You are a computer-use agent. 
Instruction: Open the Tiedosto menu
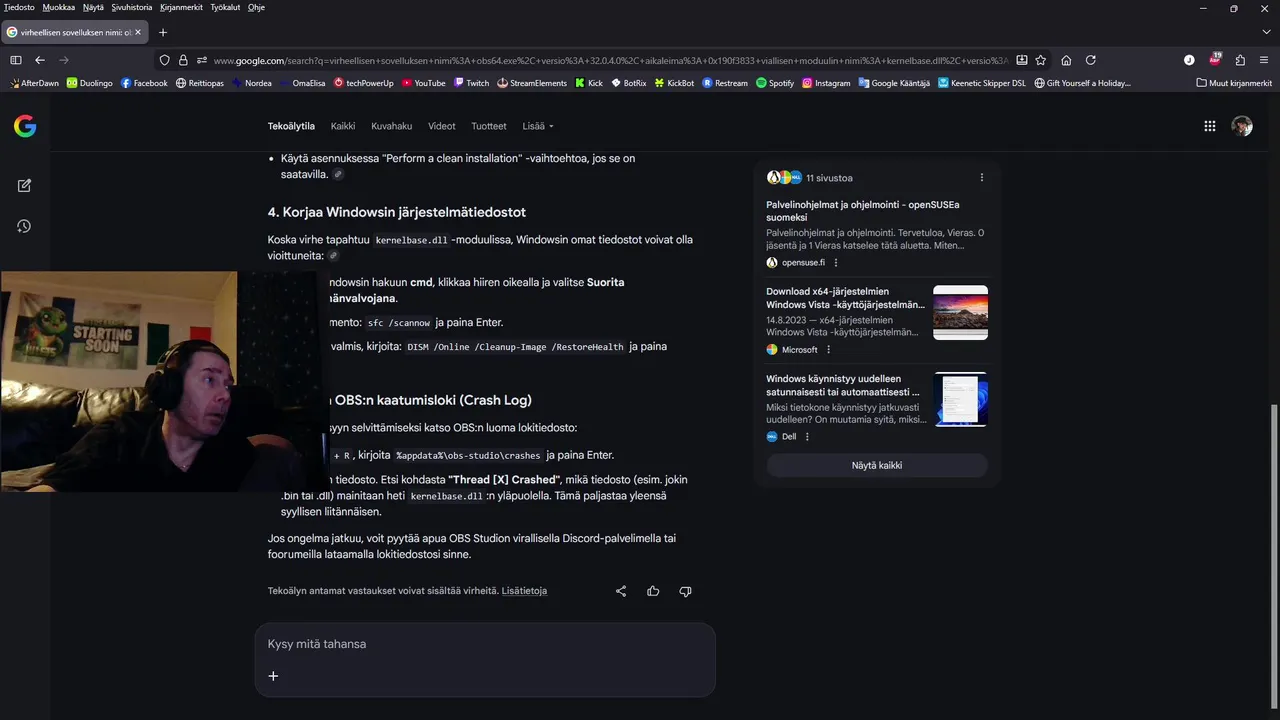point(19,7)
